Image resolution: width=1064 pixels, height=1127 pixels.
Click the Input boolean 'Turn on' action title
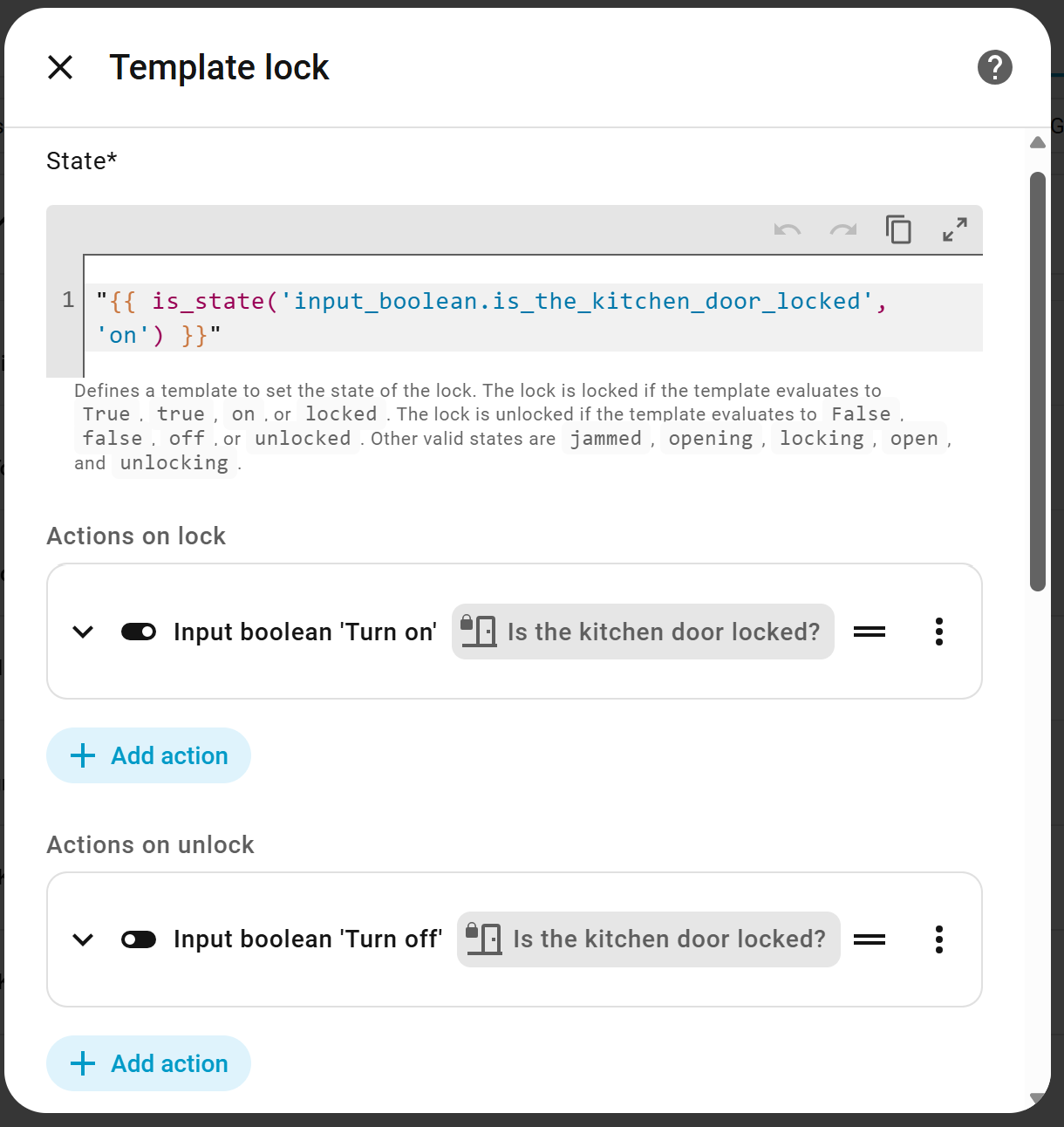[x=304, y=632]
